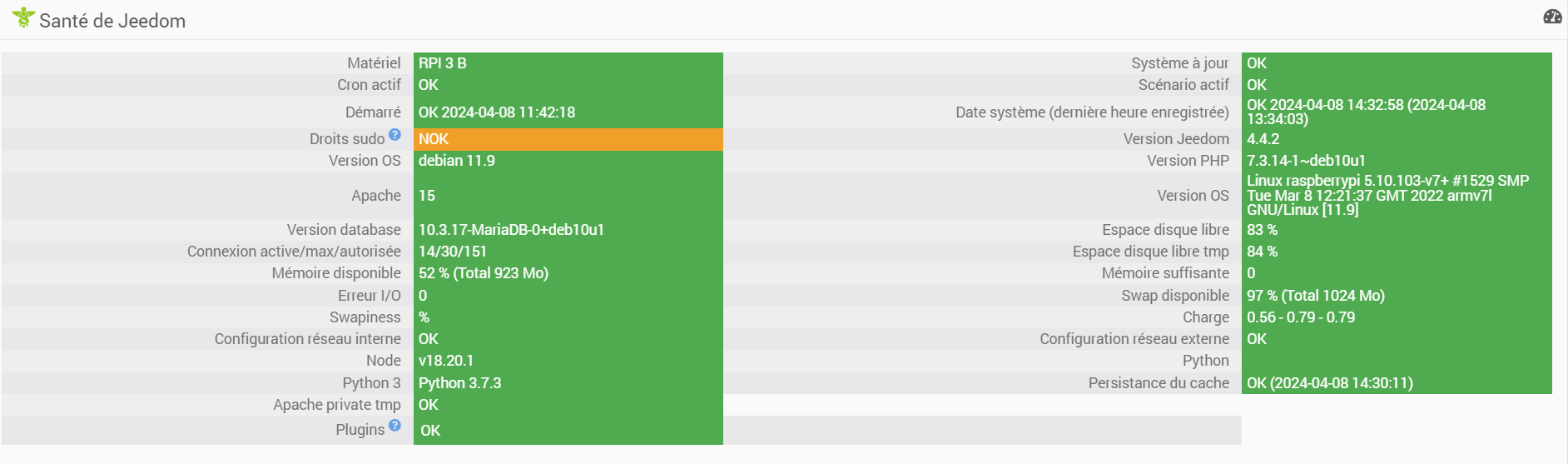Select the PHP version 7.3.14-1~deb10u1 cell

tap(1305, 161)
